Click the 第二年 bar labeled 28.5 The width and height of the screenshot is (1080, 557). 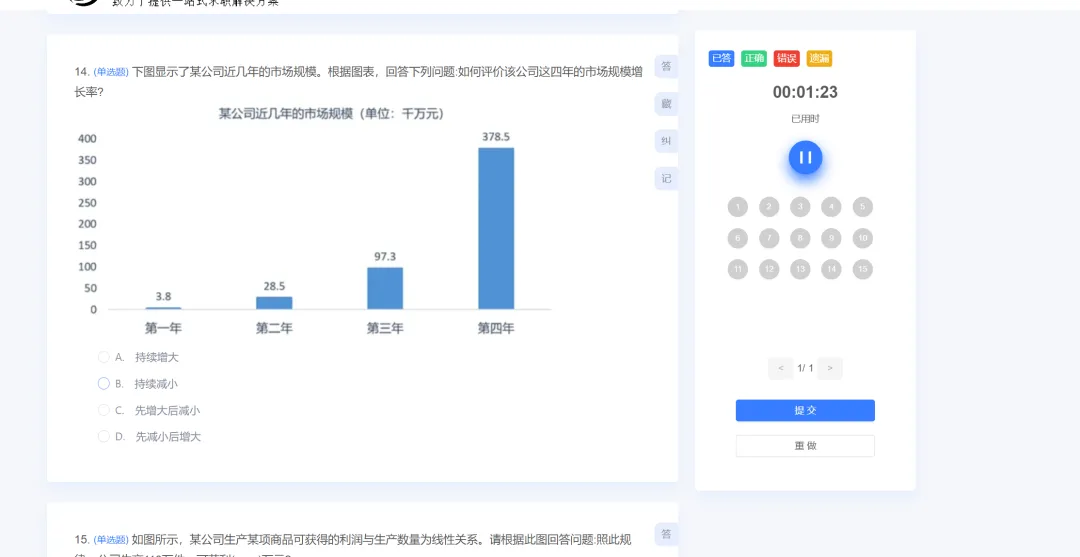click(x=274, y=303)
